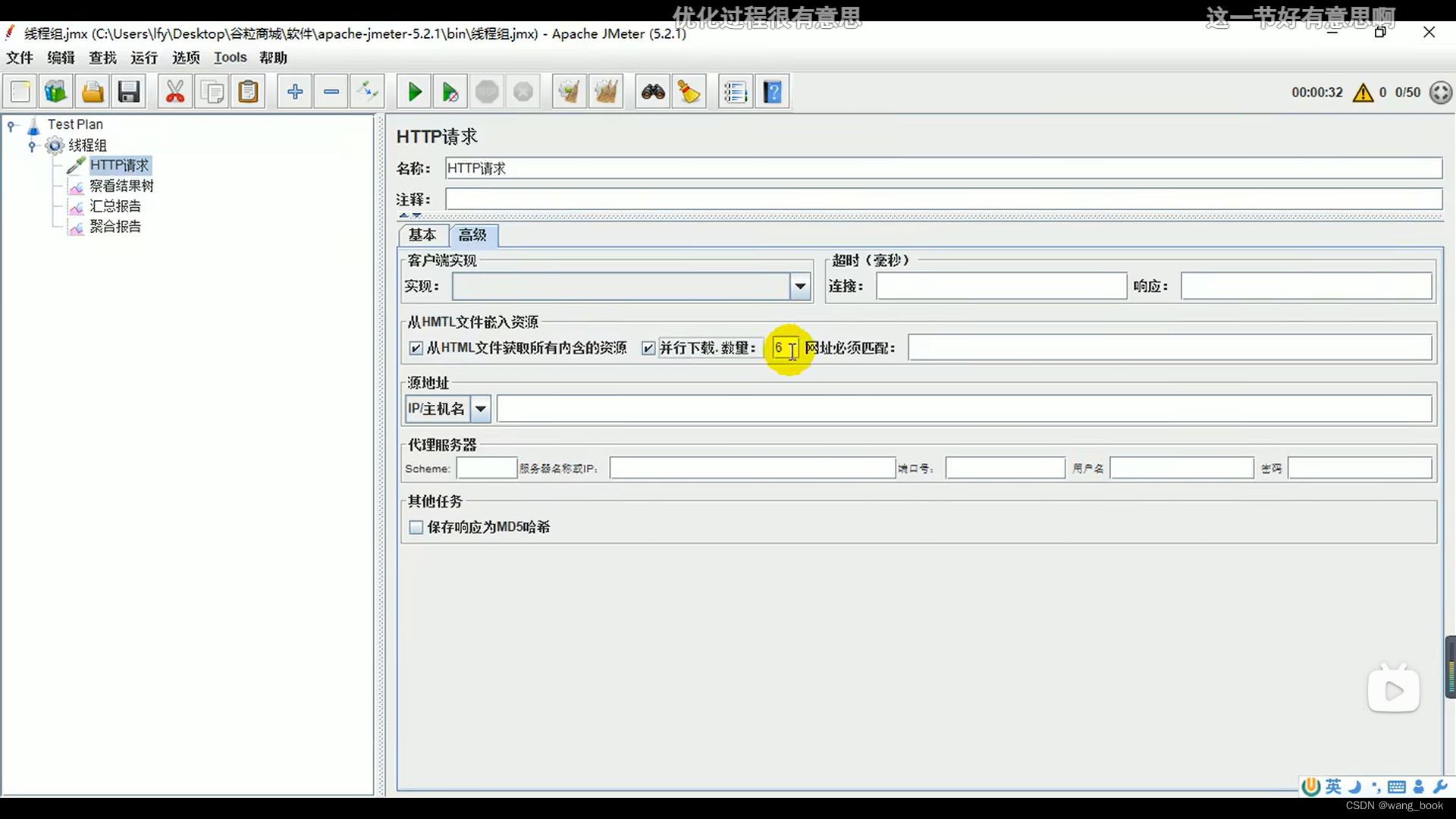The width and height of the screenshot is (1456, 819).
Task: Collapse all nodes with minus icon
Action: click(x=331, y=92)
